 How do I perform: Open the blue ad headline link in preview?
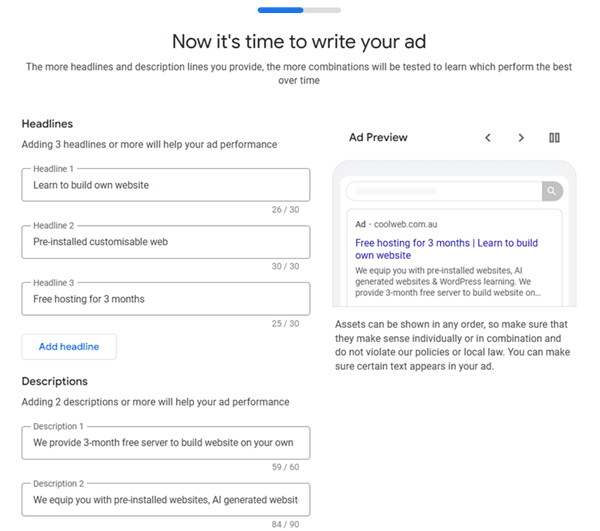446,249
